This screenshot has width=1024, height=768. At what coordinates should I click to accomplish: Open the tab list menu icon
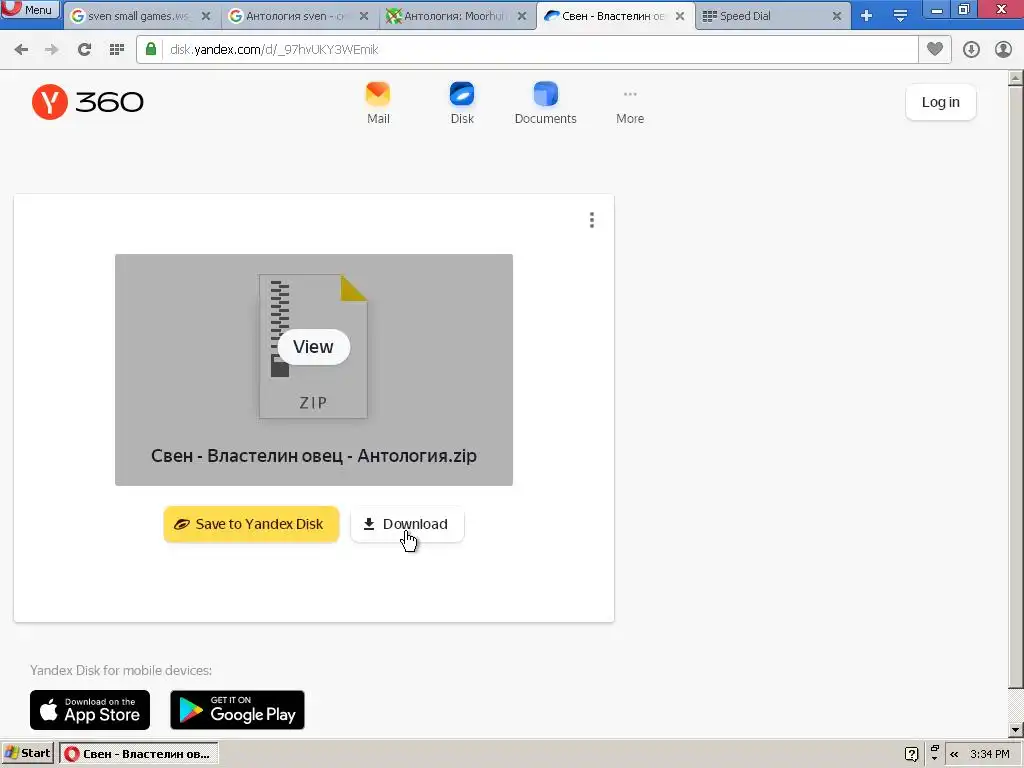click(900, 16)
